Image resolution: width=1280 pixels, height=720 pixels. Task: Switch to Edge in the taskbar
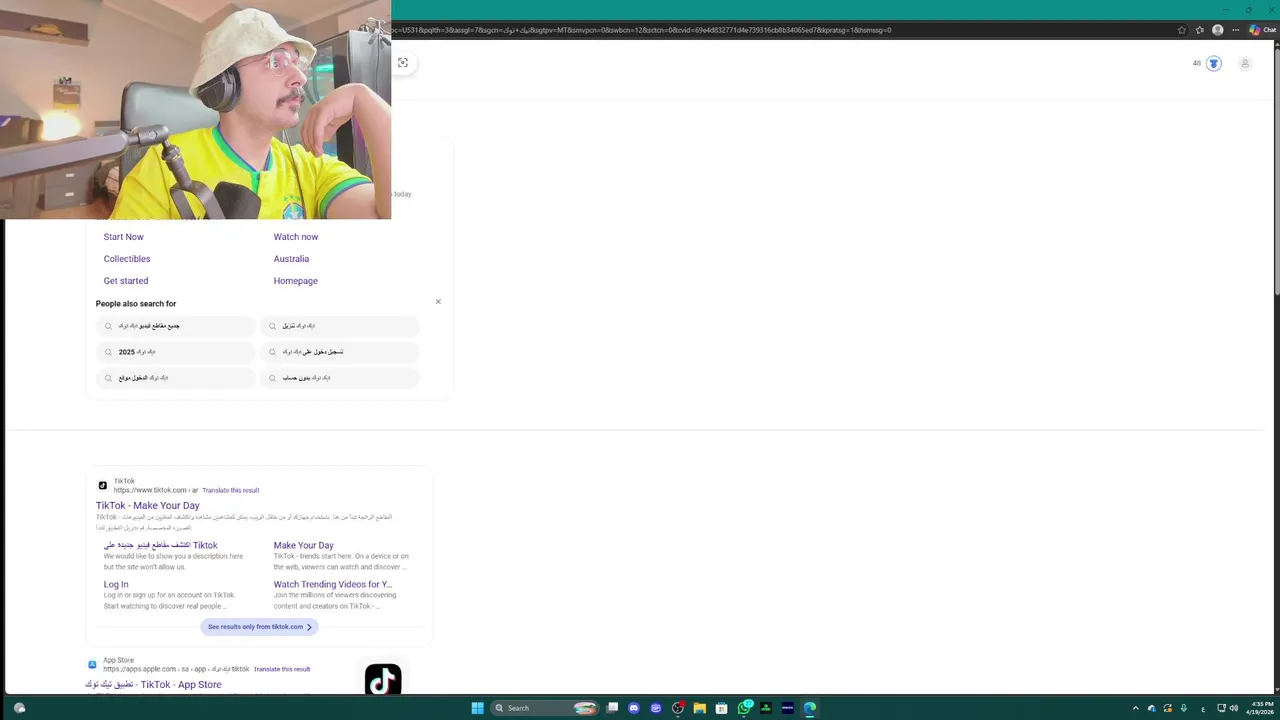click(x=810, y=708)
